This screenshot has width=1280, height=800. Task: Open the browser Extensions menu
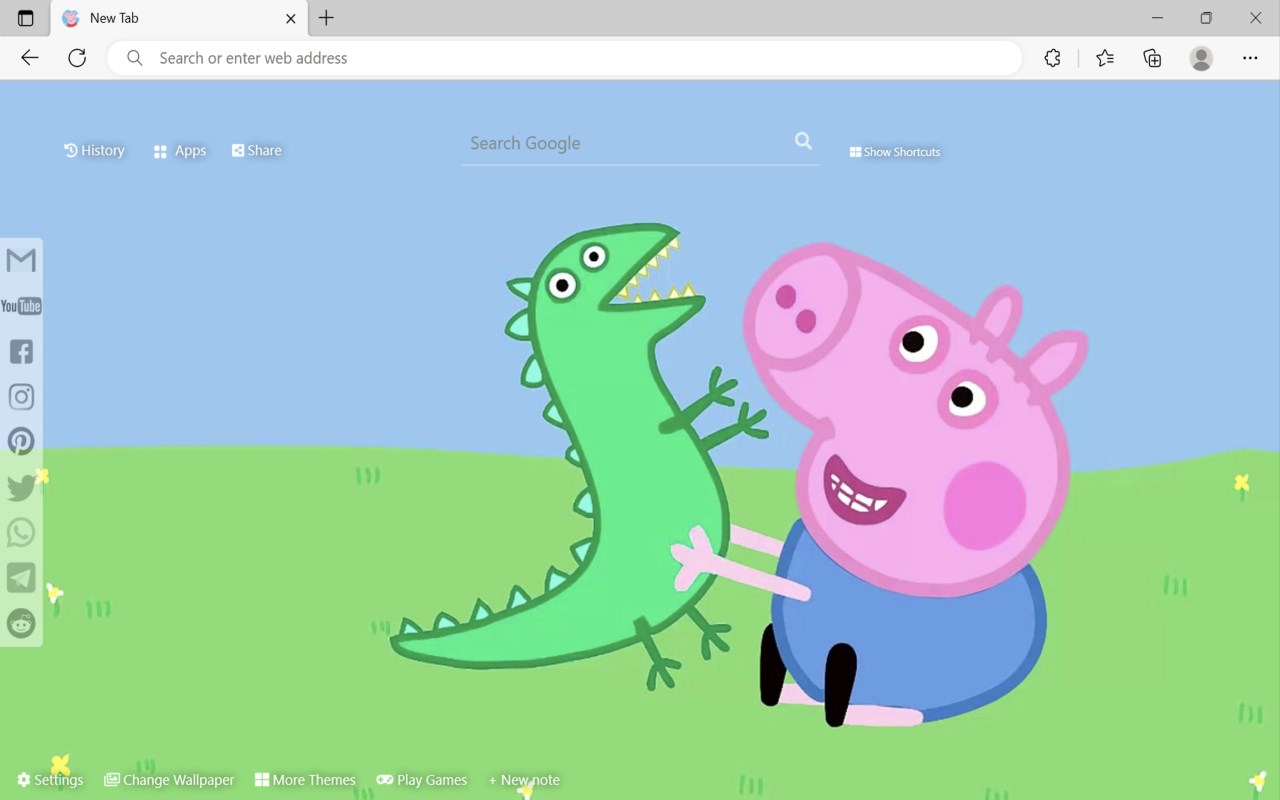[1052, 58]
